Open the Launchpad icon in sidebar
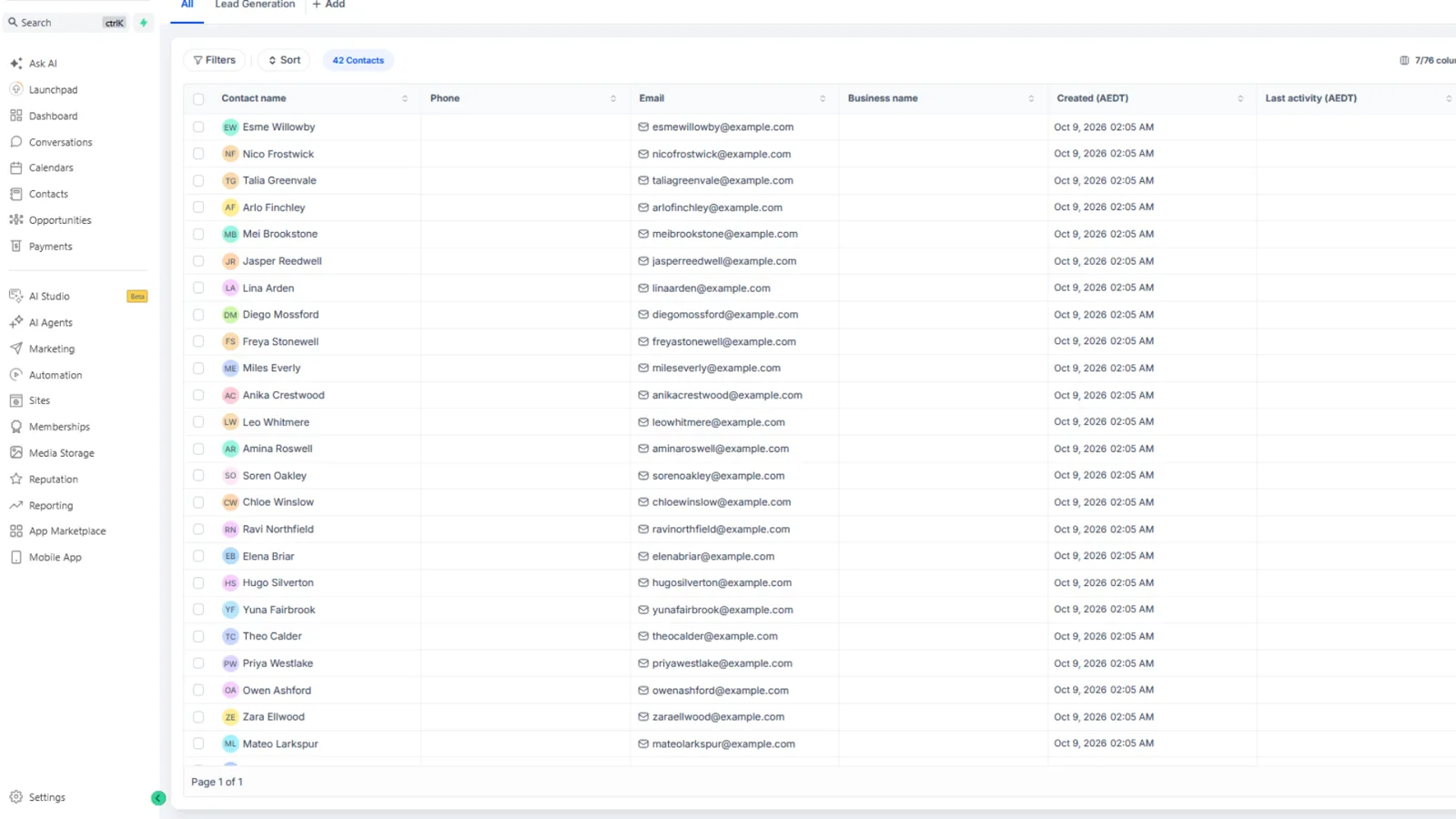 pyautogui.click(x=16, y=89)
